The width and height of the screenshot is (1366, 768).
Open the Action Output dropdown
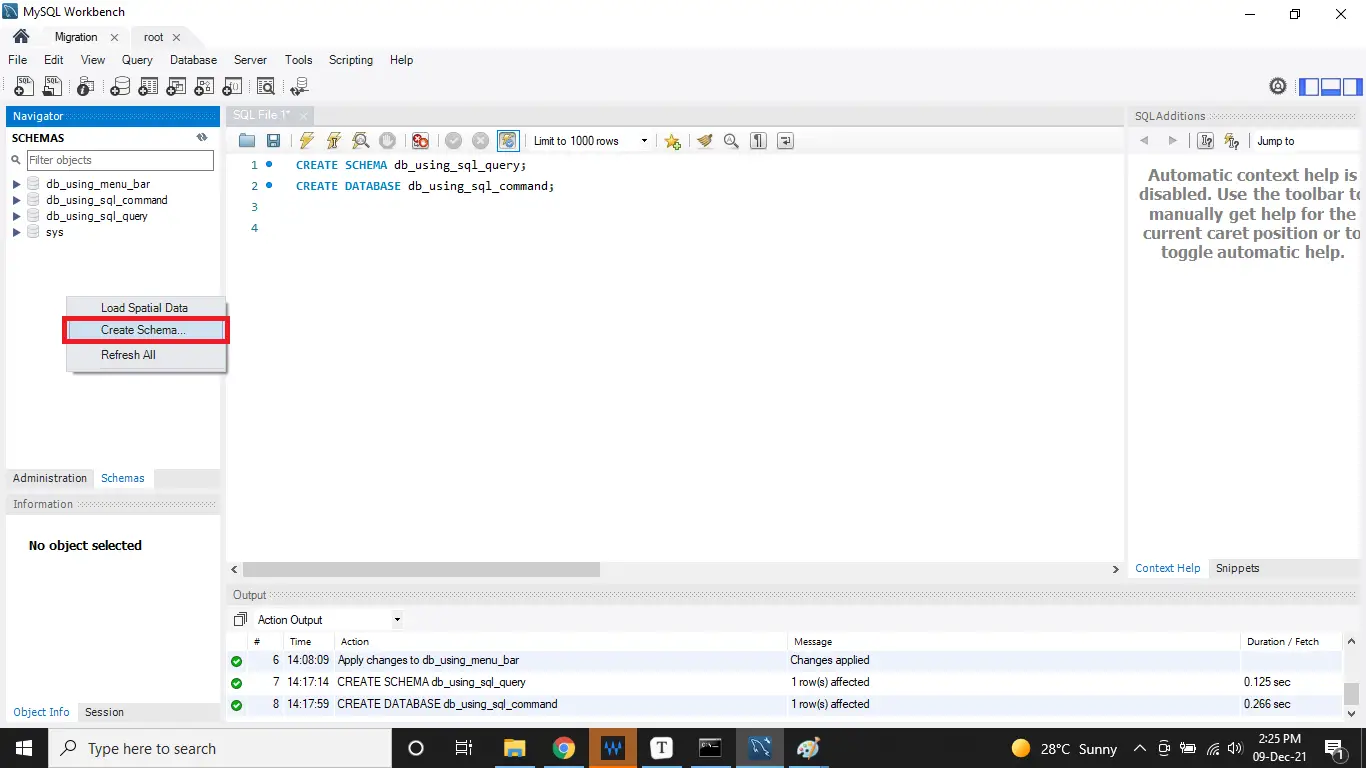click(329, 620)
